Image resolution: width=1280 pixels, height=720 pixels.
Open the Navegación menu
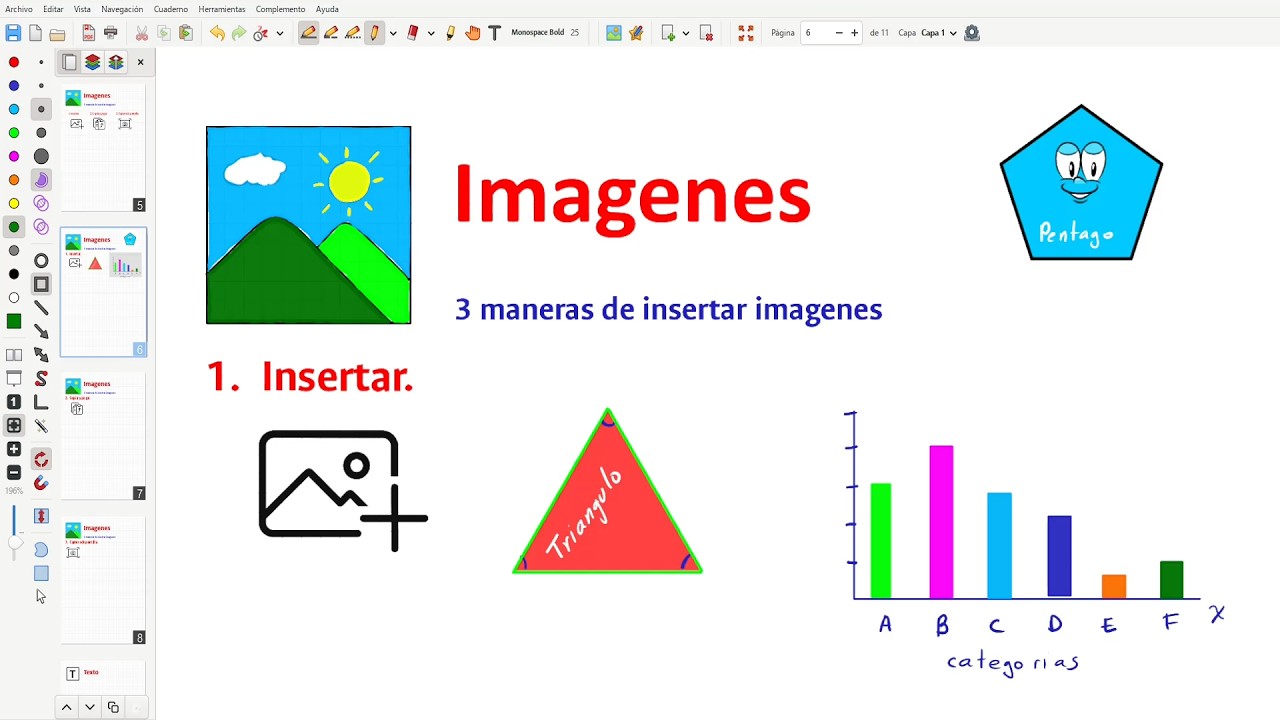(122, 9)
